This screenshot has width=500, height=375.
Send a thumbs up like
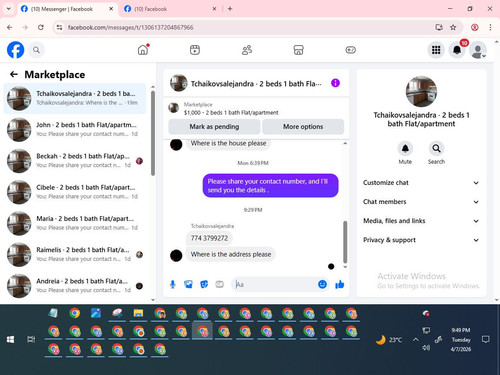pyautogui.click(x=340, y=284)
